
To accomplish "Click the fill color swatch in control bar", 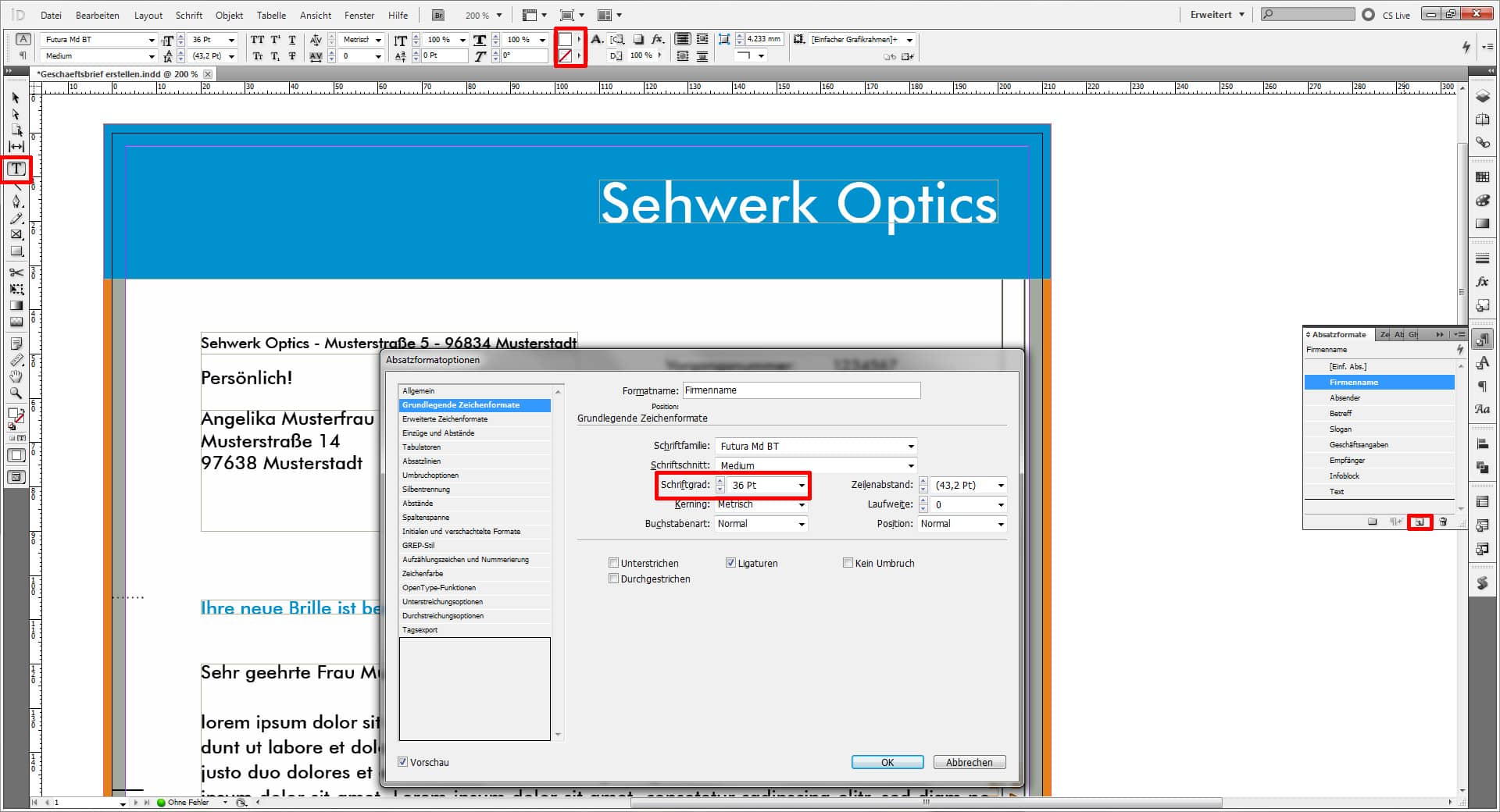I will [565, 39].
